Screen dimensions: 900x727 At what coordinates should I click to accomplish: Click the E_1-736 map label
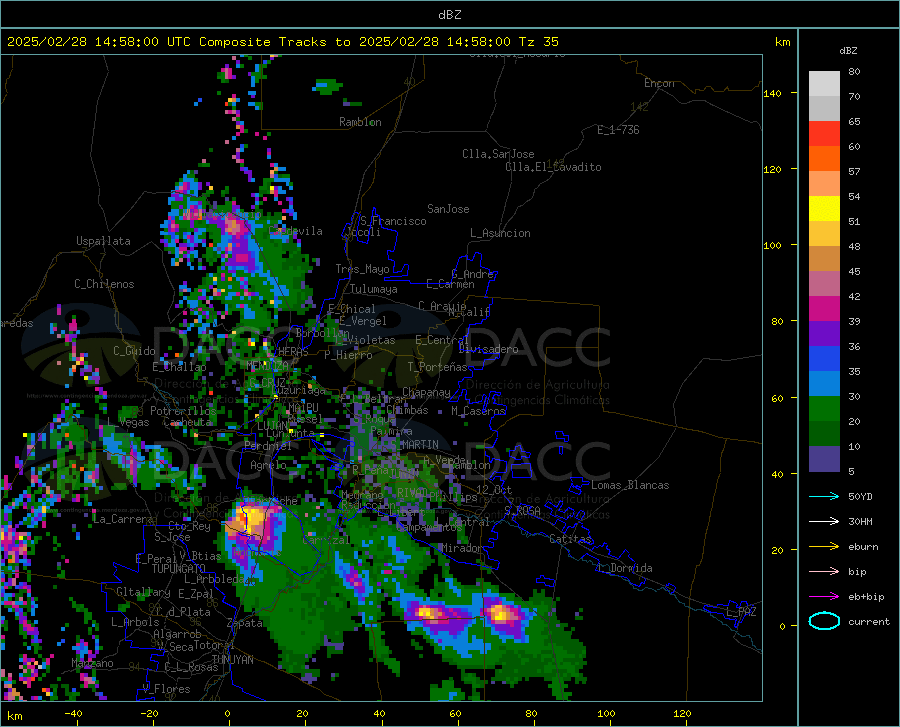point(618,130)
